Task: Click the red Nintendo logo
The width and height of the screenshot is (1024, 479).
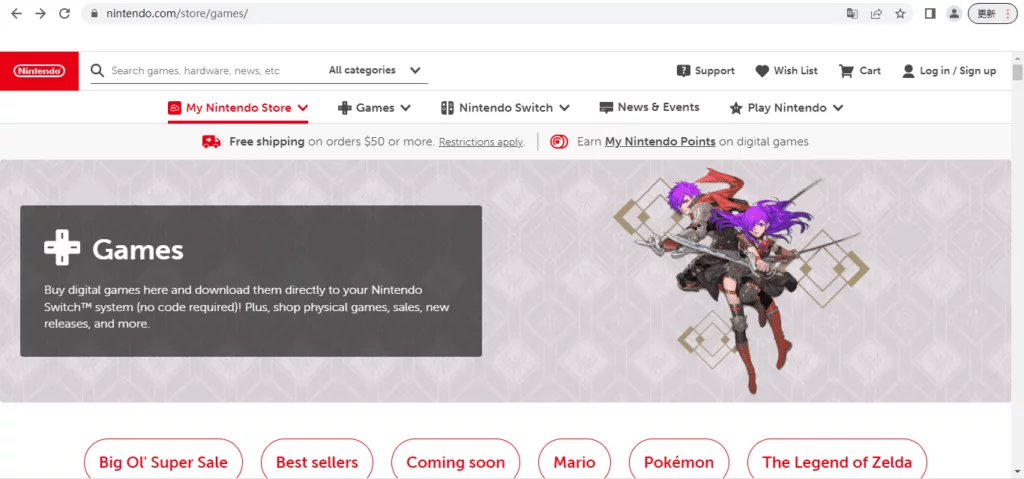Action: click(x=39, y=71)
